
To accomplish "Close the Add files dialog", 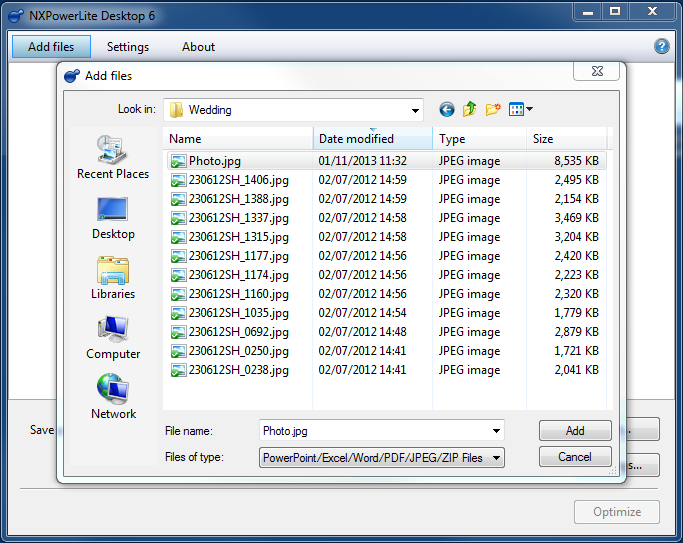I will pos(597,71).
